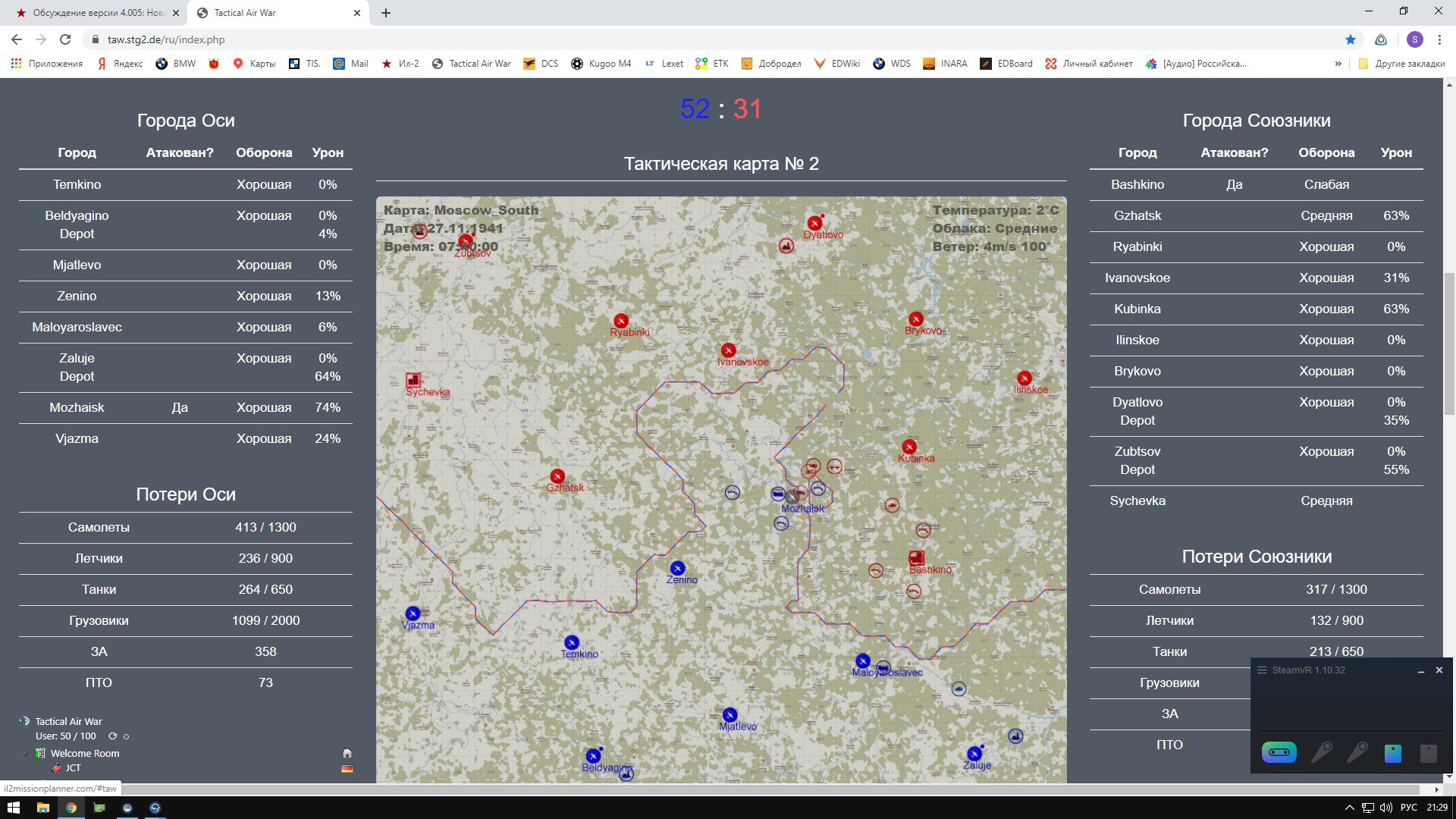The image size is (1456, 819).
Task: Click the TeamSpeak viewer refresh icon
Action: point(113,736)
